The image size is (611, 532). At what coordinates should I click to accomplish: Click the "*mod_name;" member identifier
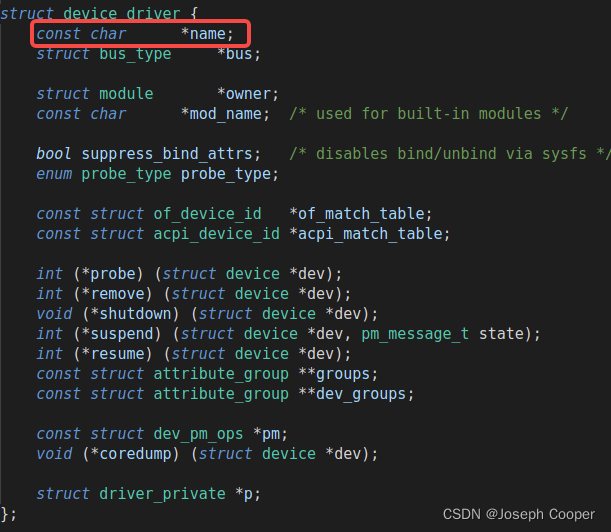[225, 114]
